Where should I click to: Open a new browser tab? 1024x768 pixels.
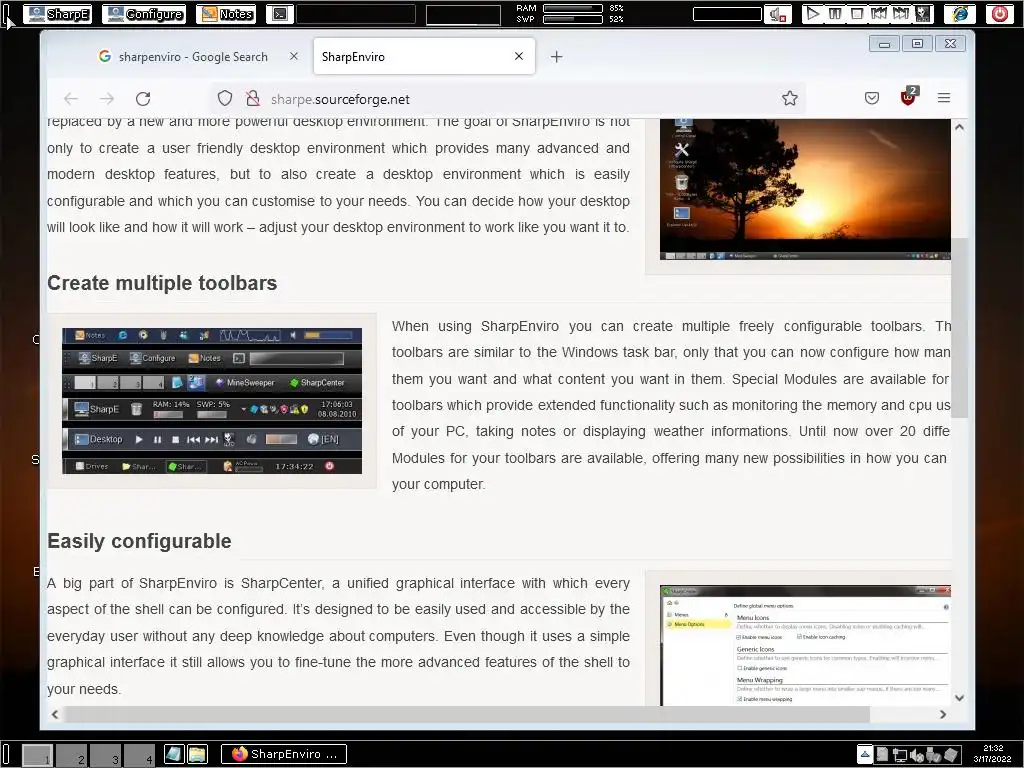[x=556, y=57]
